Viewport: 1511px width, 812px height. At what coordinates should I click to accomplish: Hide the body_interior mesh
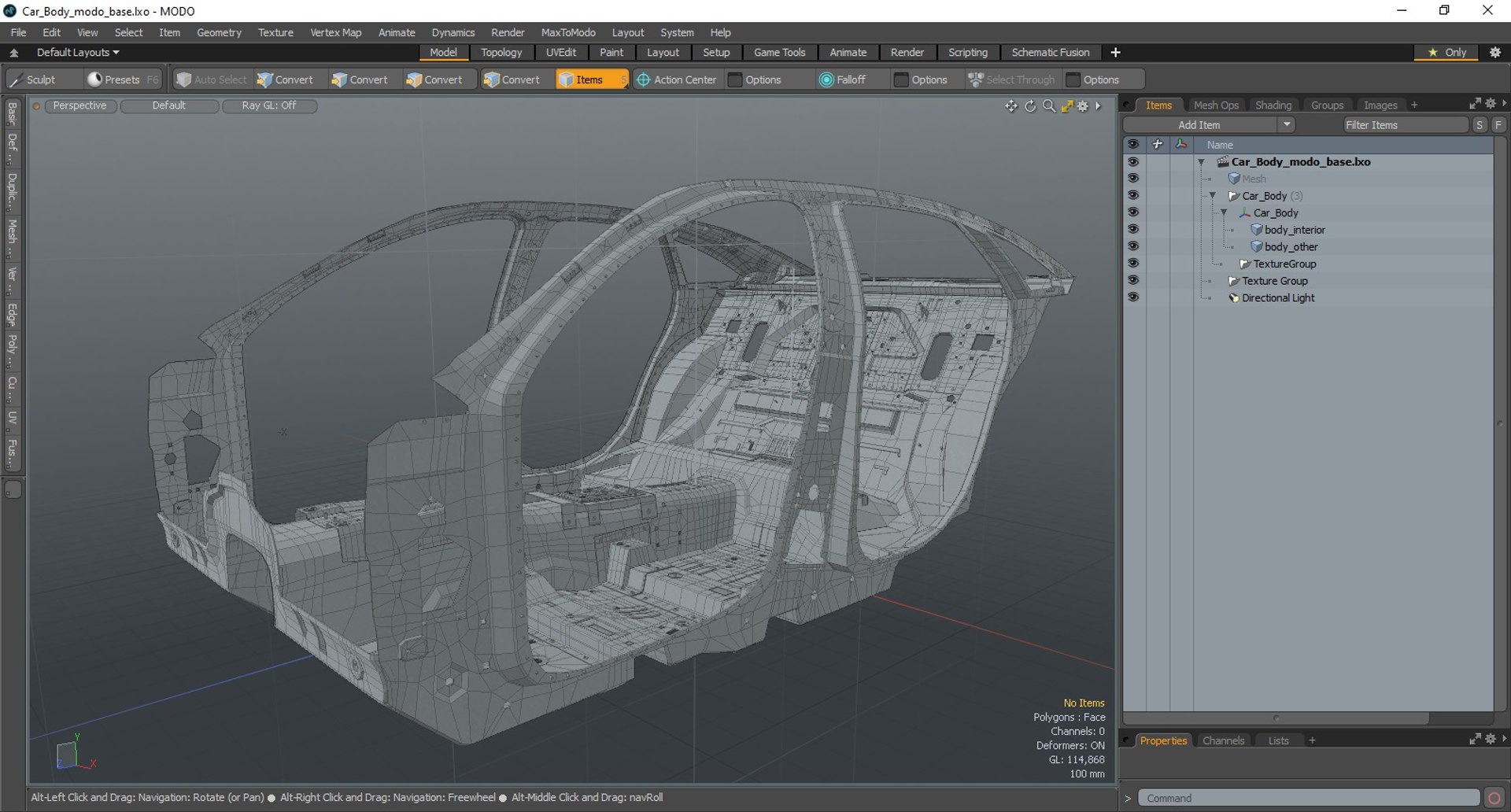tap(1133, 229)
